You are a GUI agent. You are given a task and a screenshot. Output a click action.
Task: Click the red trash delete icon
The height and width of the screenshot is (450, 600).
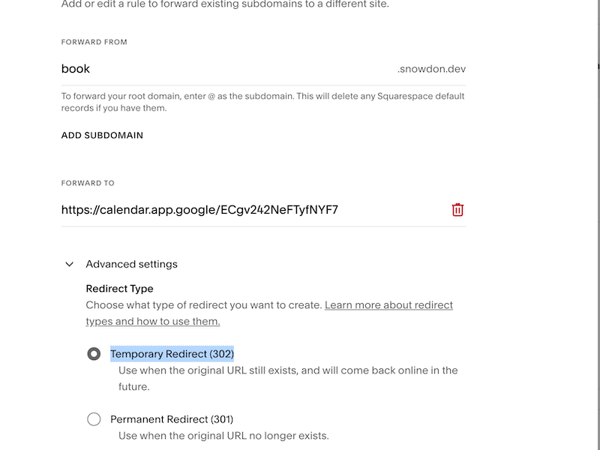tap(457, 210)
